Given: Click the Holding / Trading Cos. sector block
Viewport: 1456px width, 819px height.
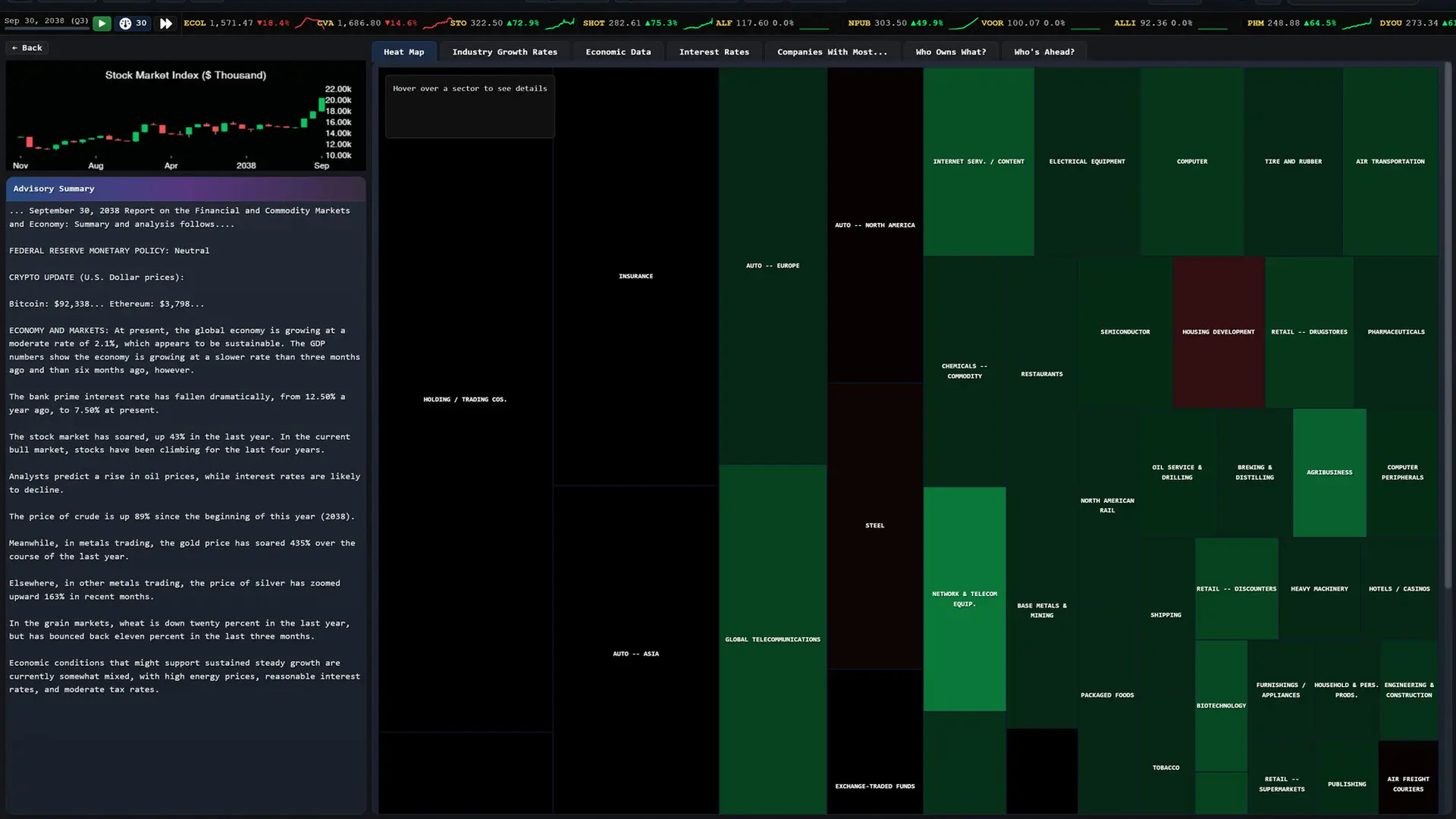Looking at the screenshot, I should (465, 400).
